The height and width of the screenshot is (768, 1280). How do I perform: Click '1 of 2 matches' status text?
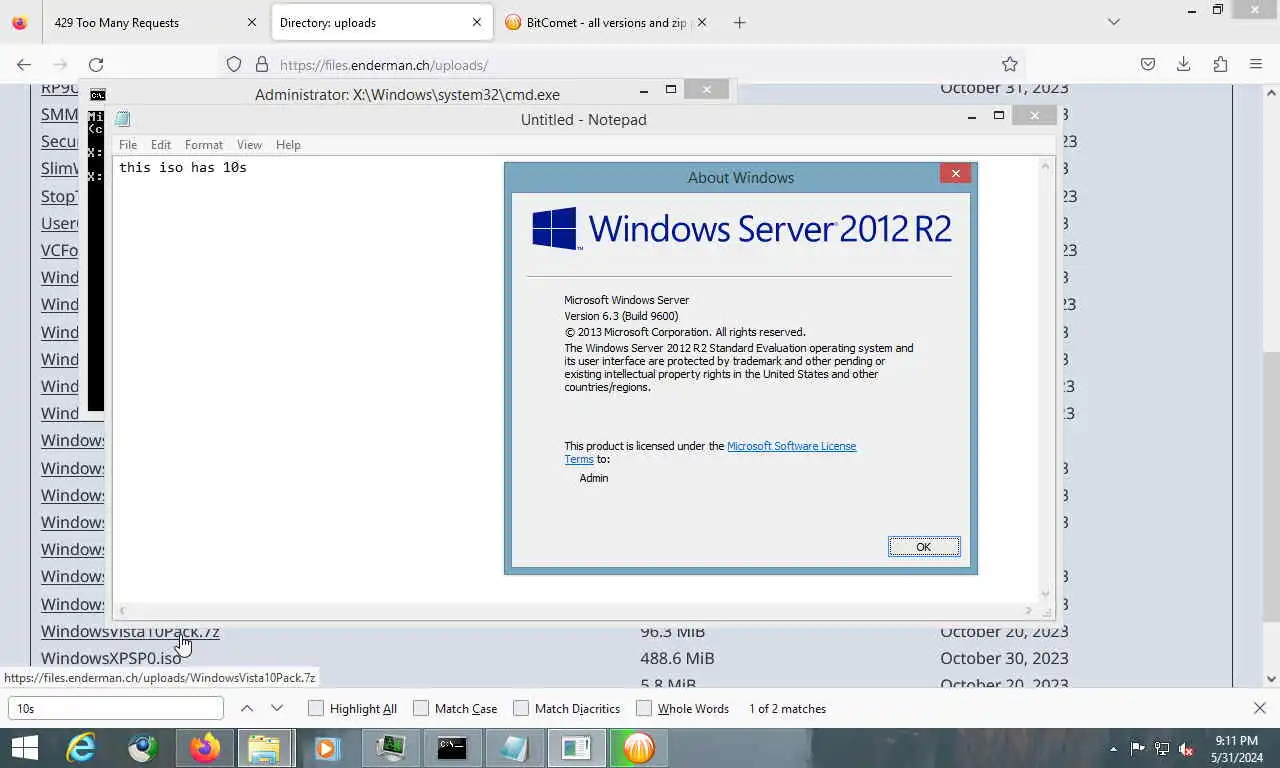click(x=787, y=708)
